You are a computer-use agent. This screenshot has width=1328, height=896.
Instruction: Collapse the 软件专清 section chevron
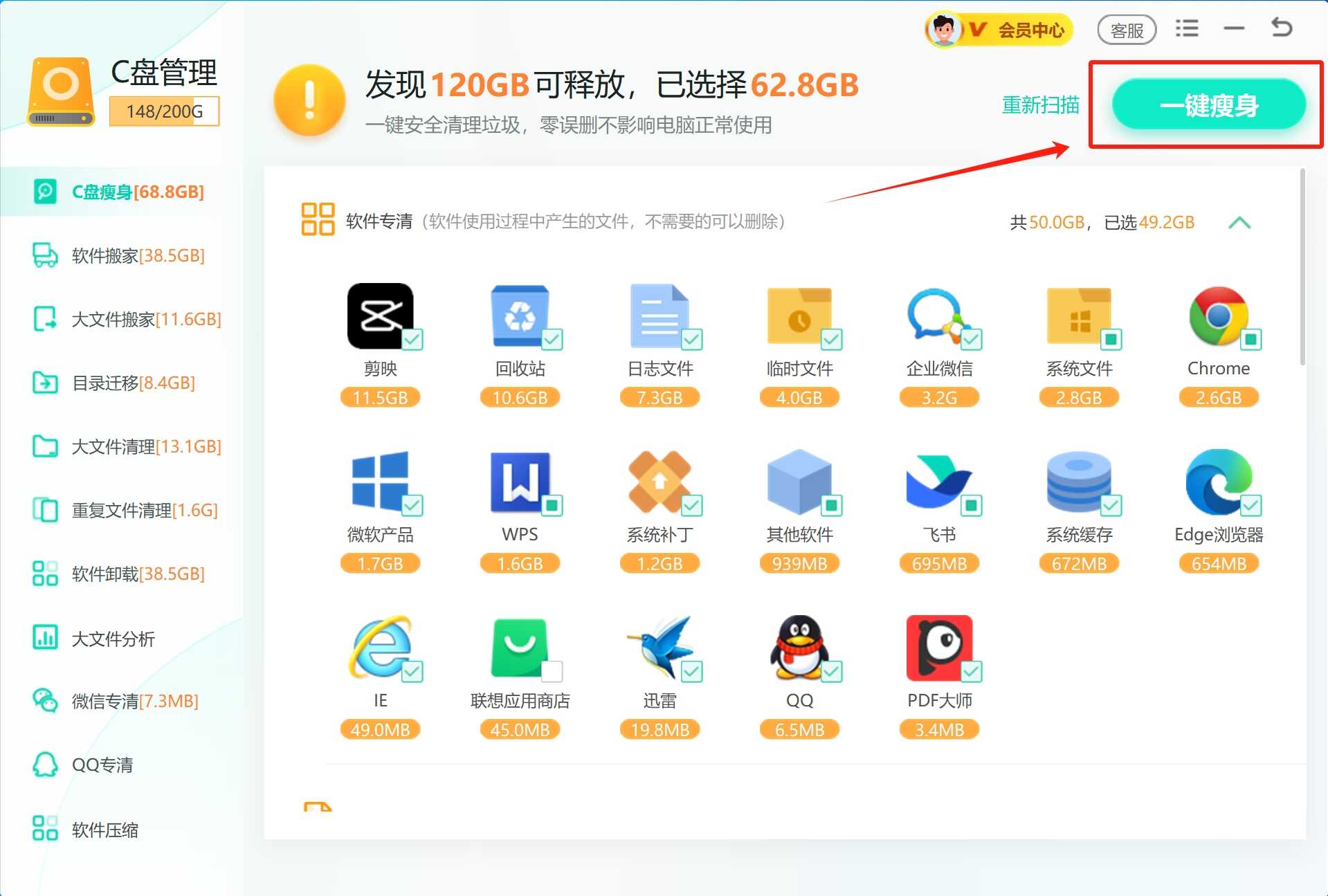1239,223
